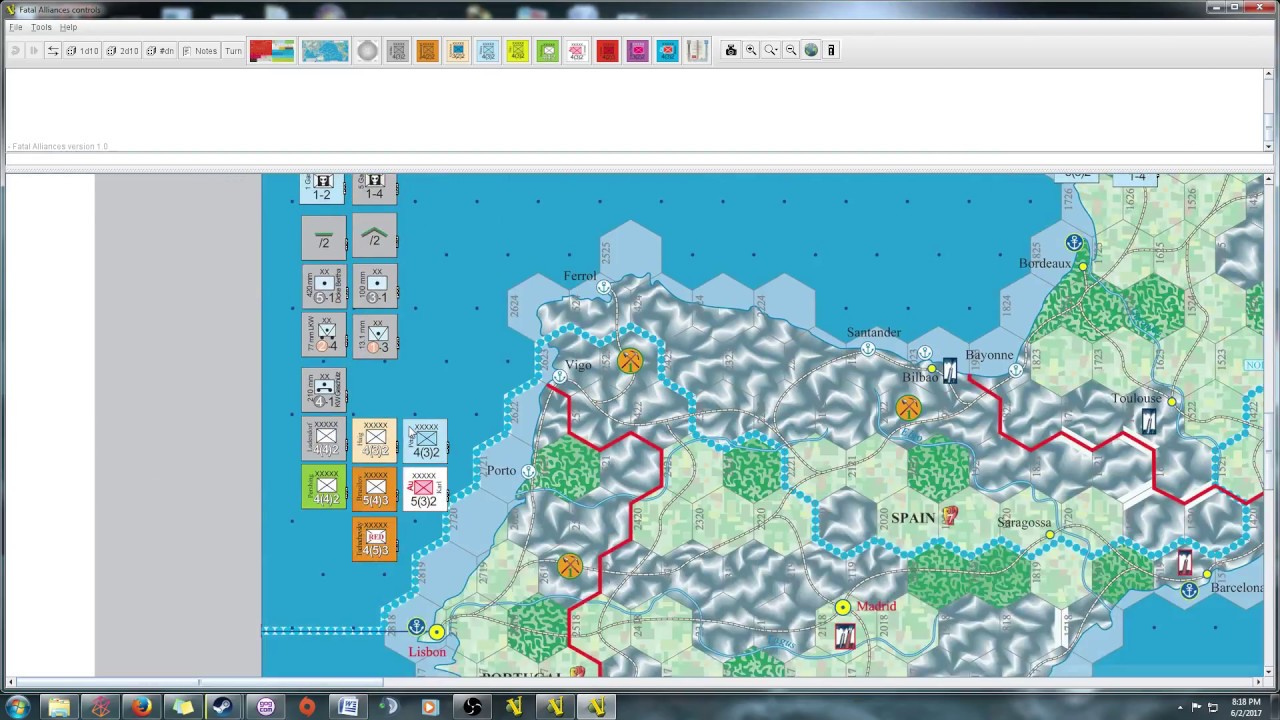The image size is (1280, 720).
Task: Select the 100 mm artillery counter
Action: [375, 285]
